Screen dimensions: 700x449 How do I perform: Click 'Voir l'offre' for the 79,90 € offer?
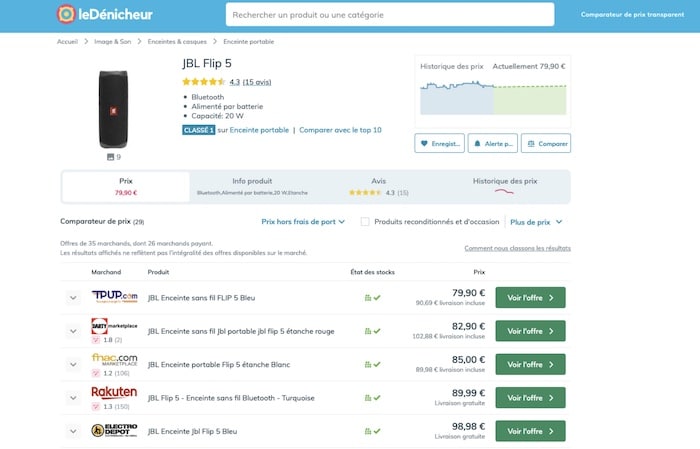(530, 297)
